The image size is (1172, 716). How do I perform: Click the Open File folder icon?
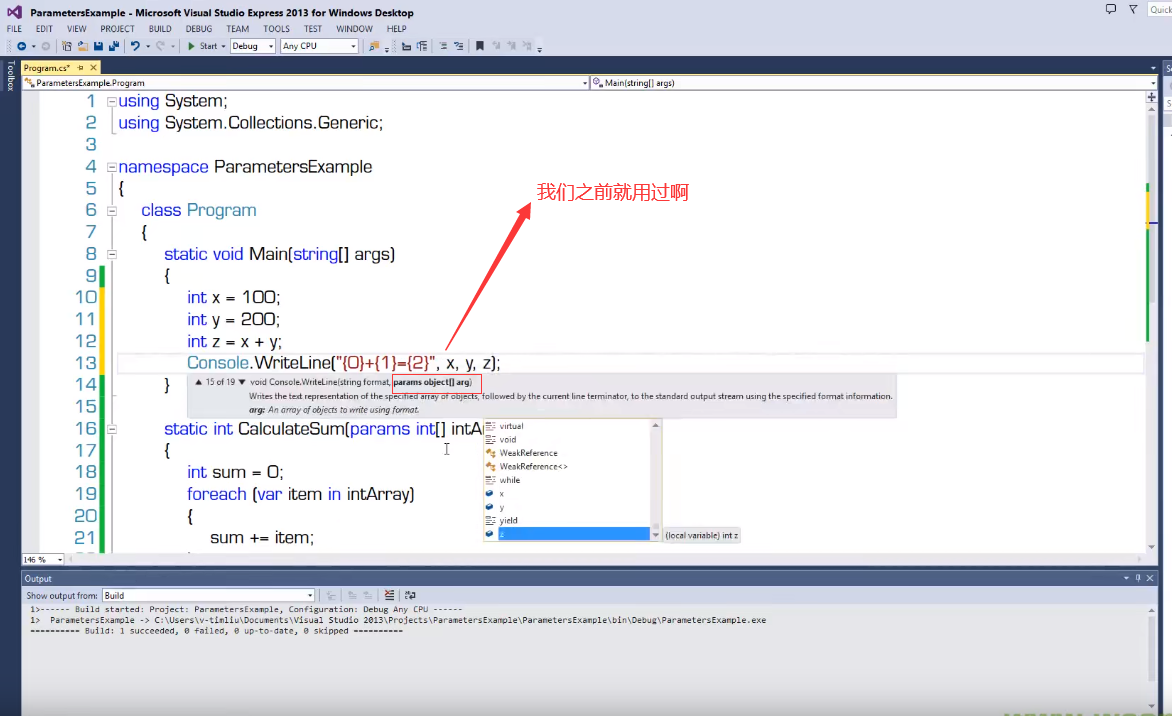tap(82, 46)
